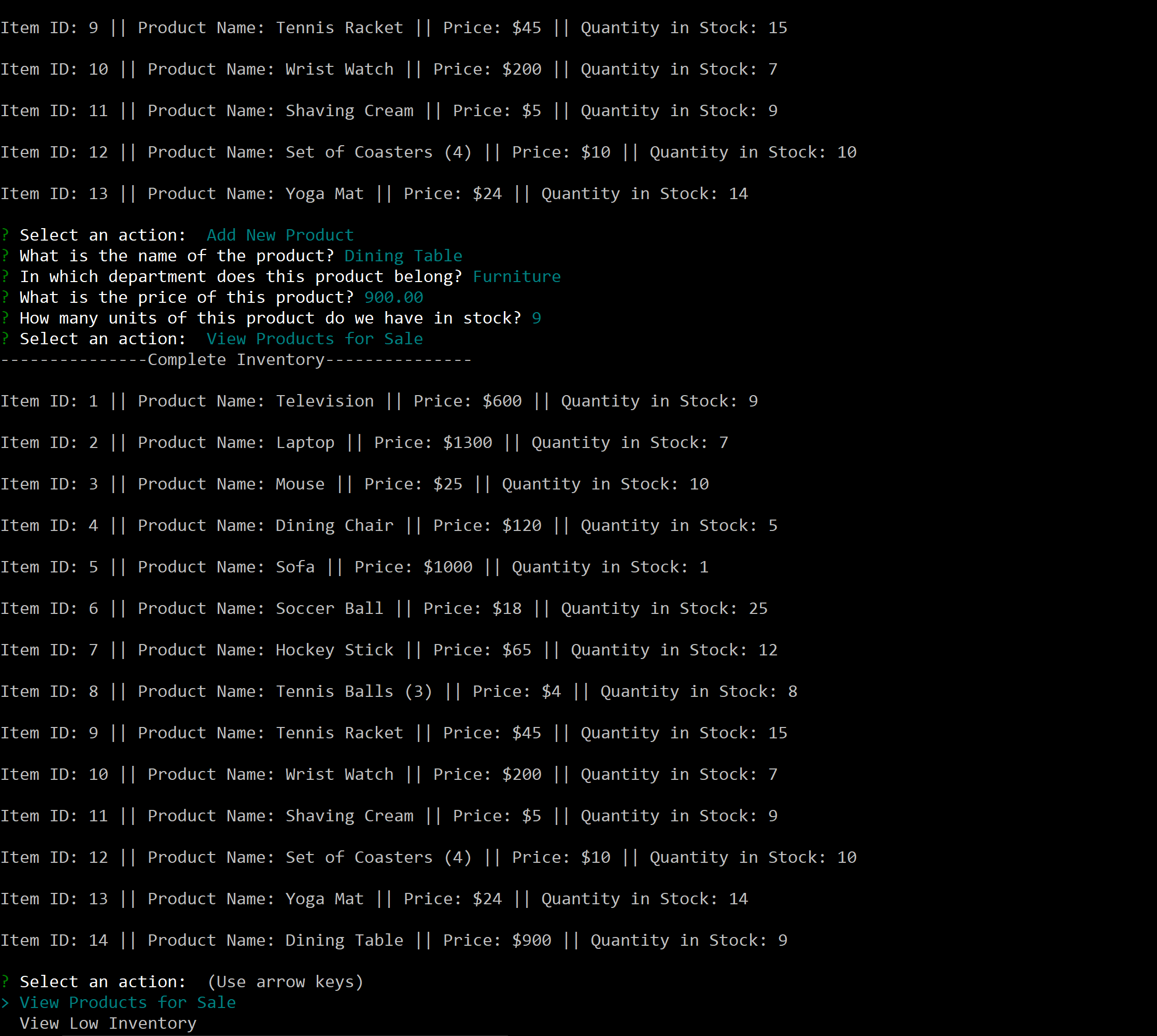Click 'Item ID: 2' Laptop row
1157x1036 pixels.
364,442
